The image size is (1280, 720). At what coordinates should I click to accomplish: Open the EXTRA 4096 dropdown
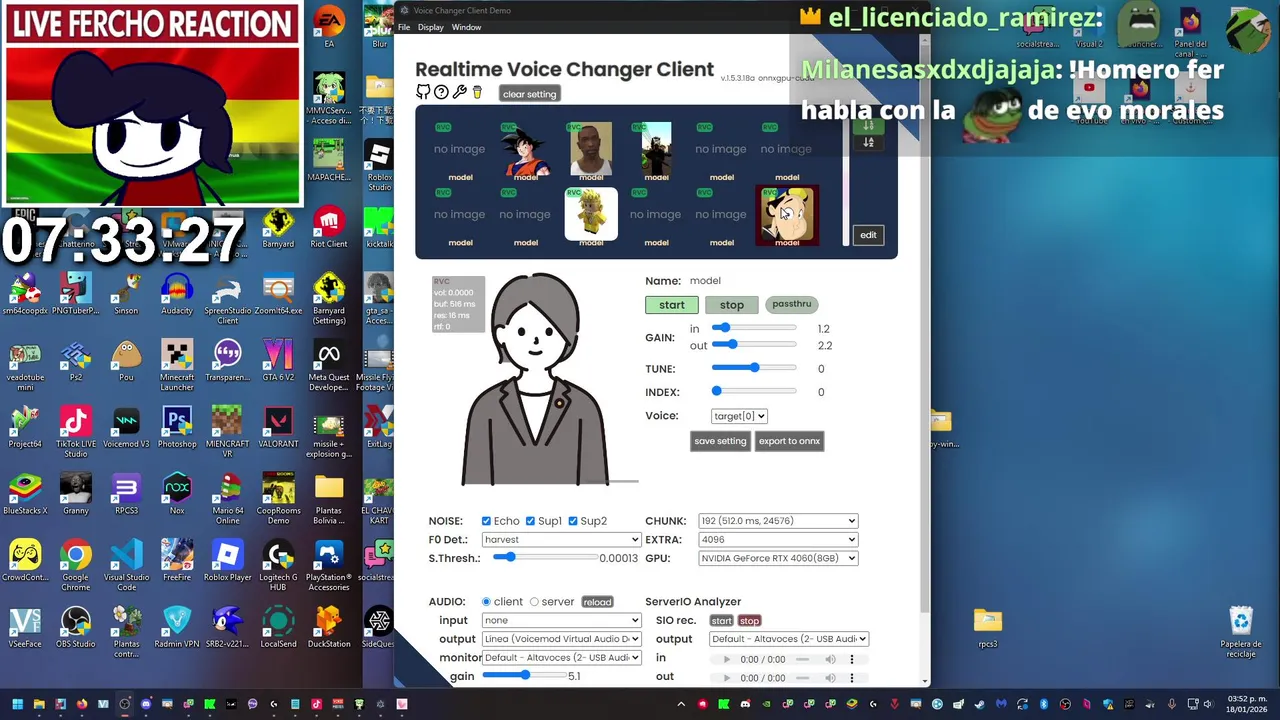point(778,539)
